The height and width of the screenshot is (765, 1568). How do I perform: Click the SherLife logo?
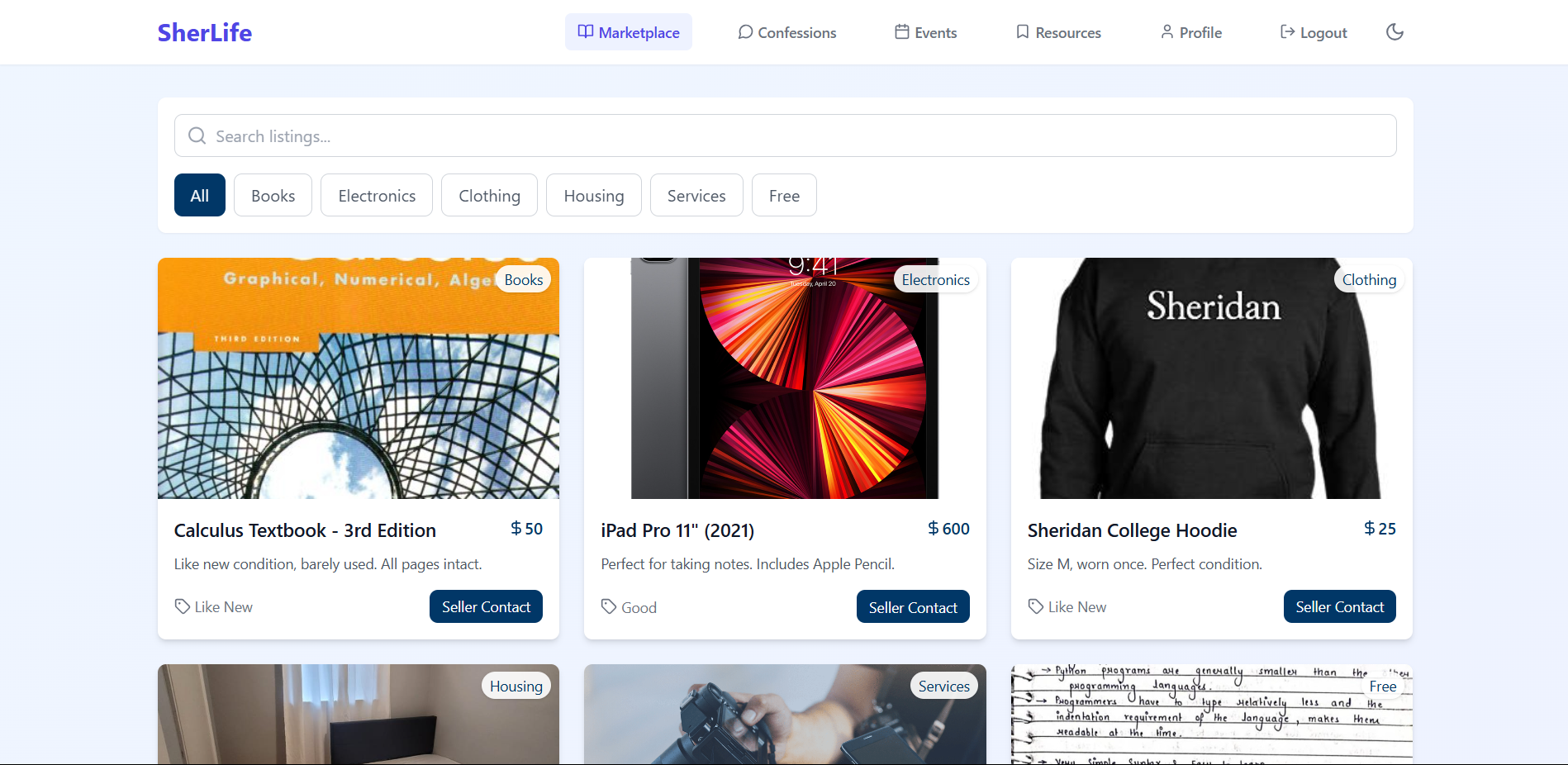coord(204,32)
